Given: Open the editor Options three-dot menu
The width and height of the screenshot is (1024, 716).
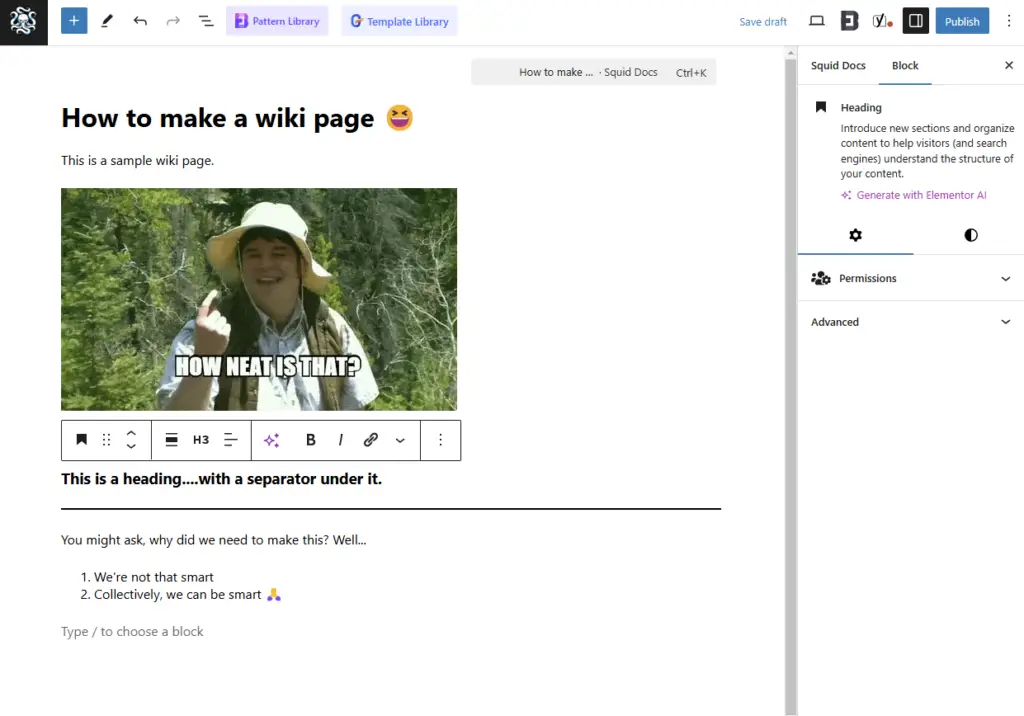Looking at the screenshot, I should pos(1009,21).
